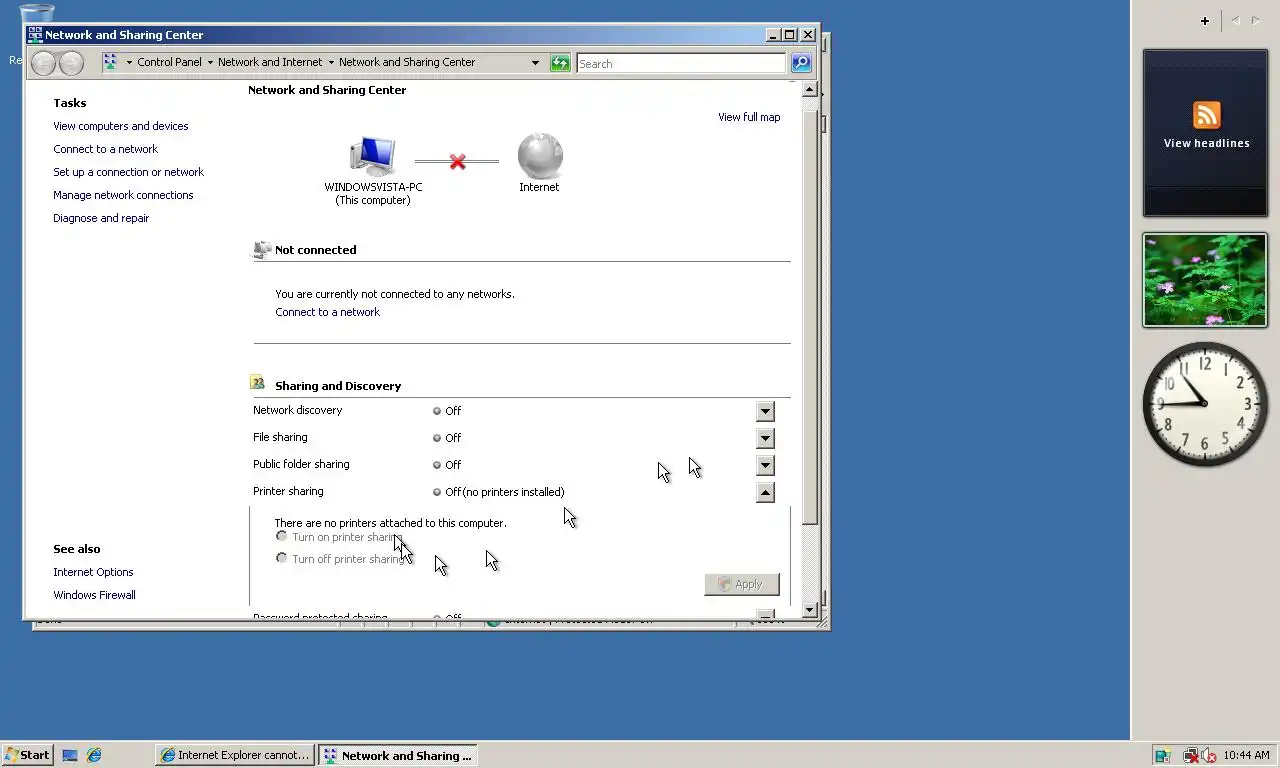The width and height of the screenshot is (1280, 768).
Task: Click Network discovery Off status text
Action: pyautogui.click(x=453, y=411)
